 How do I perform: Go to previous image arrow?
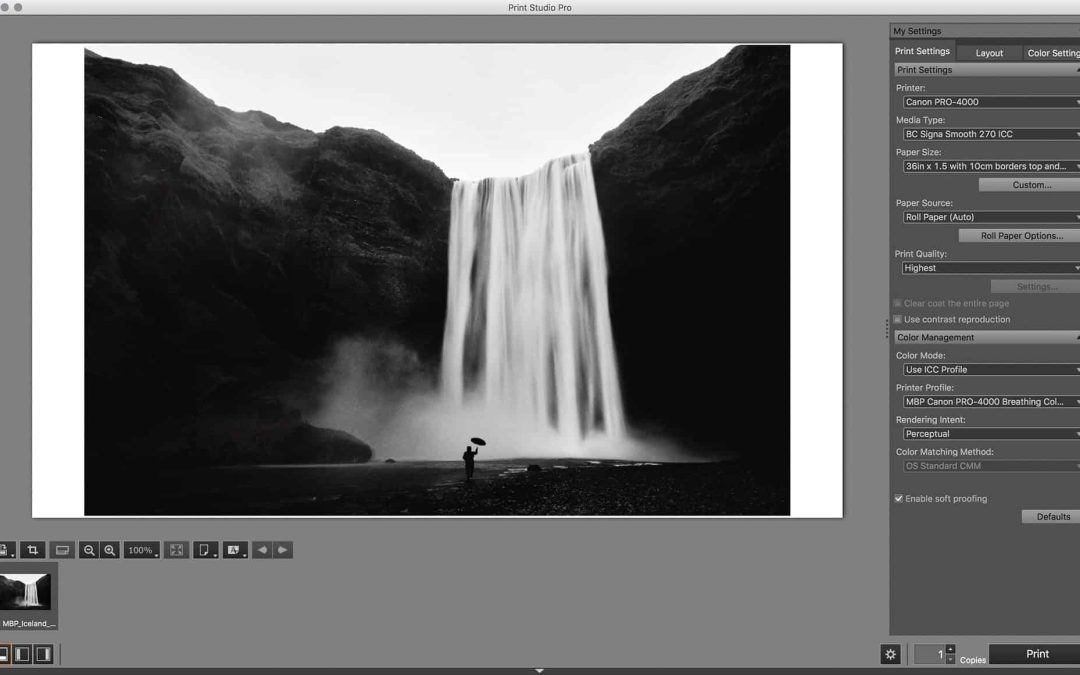[x=262, y=550]
